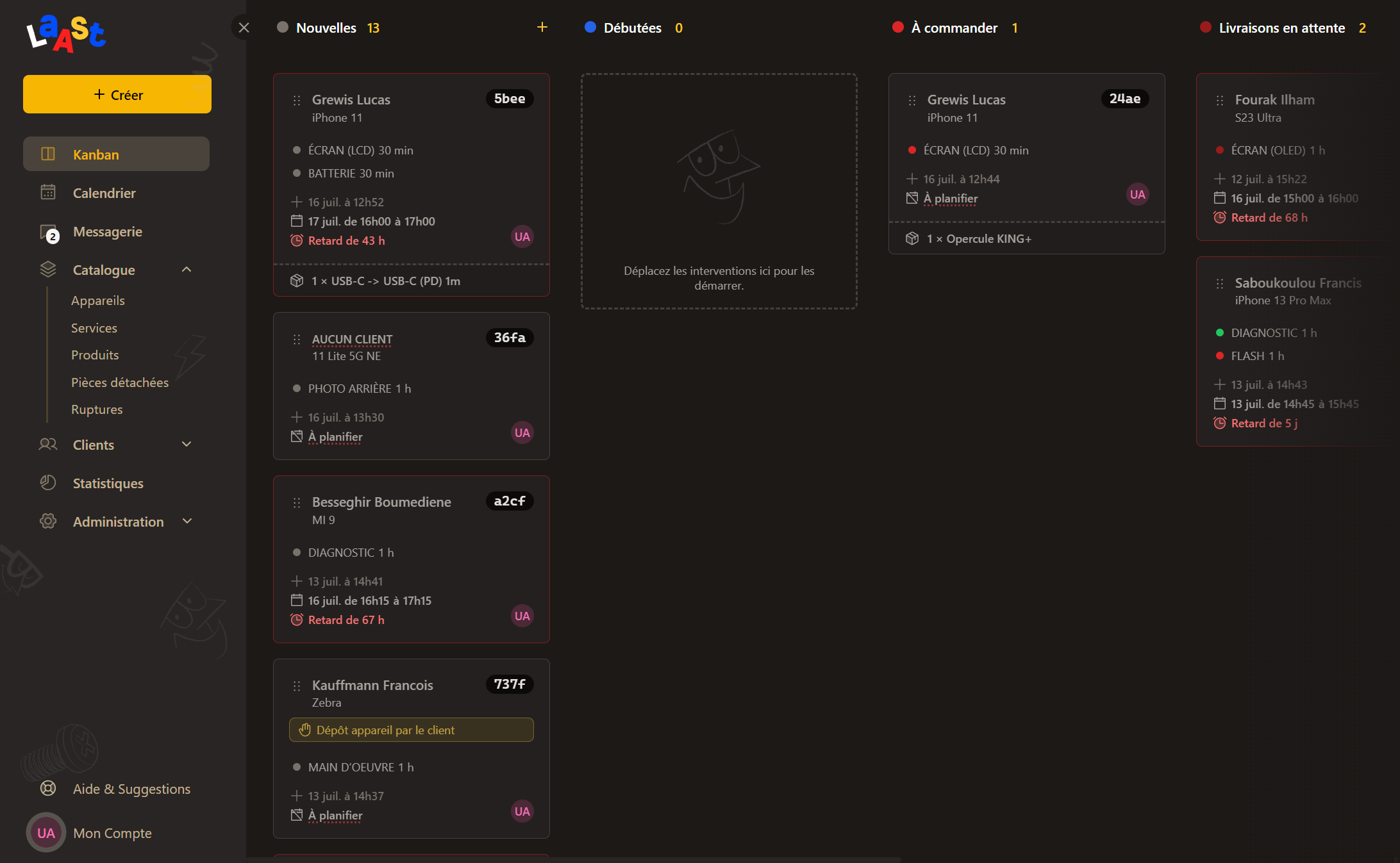Screen dimensions: 1400x863
Task: Select the Nouvelles 13 column tab
Action: pos(339,27)
